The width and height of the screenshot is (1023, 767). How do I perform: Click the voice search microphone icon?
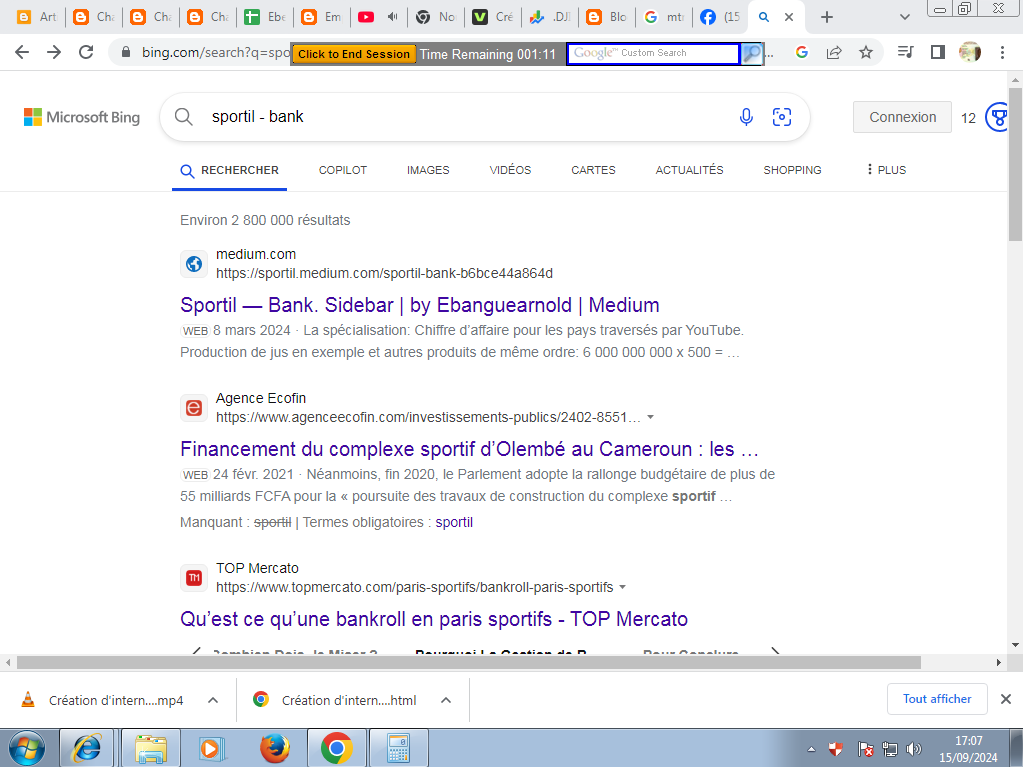click(x=746, y=117)
